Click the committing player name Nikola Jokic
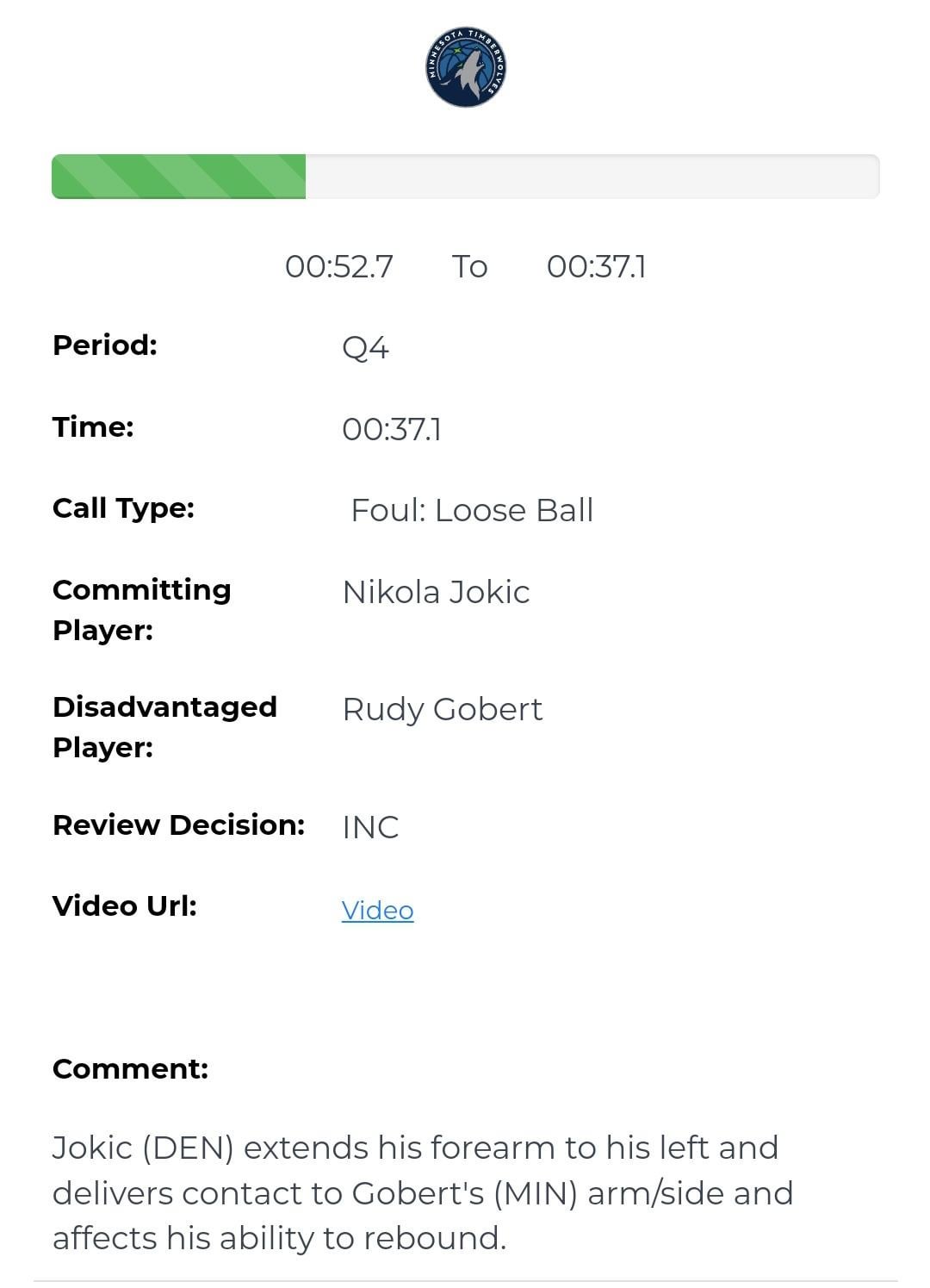 tap(436, 592)
